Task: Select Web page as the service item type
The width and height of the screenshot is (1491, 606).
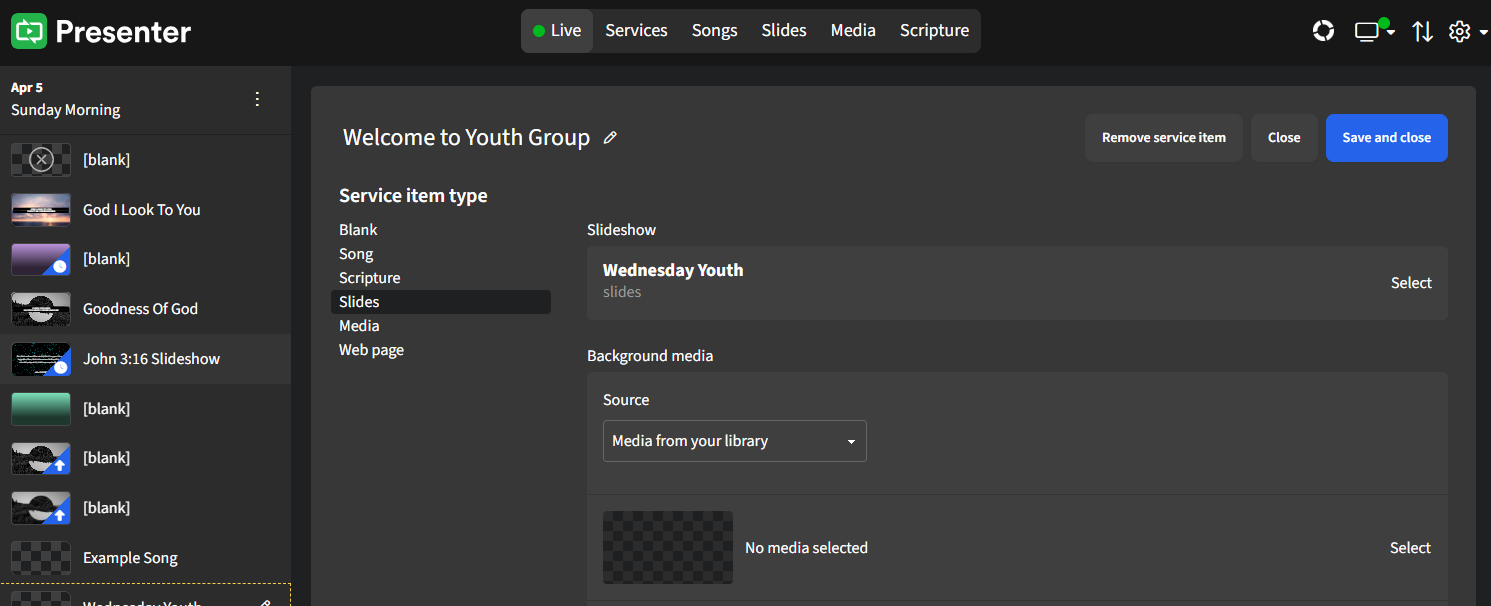Action: tap(371, 349)
